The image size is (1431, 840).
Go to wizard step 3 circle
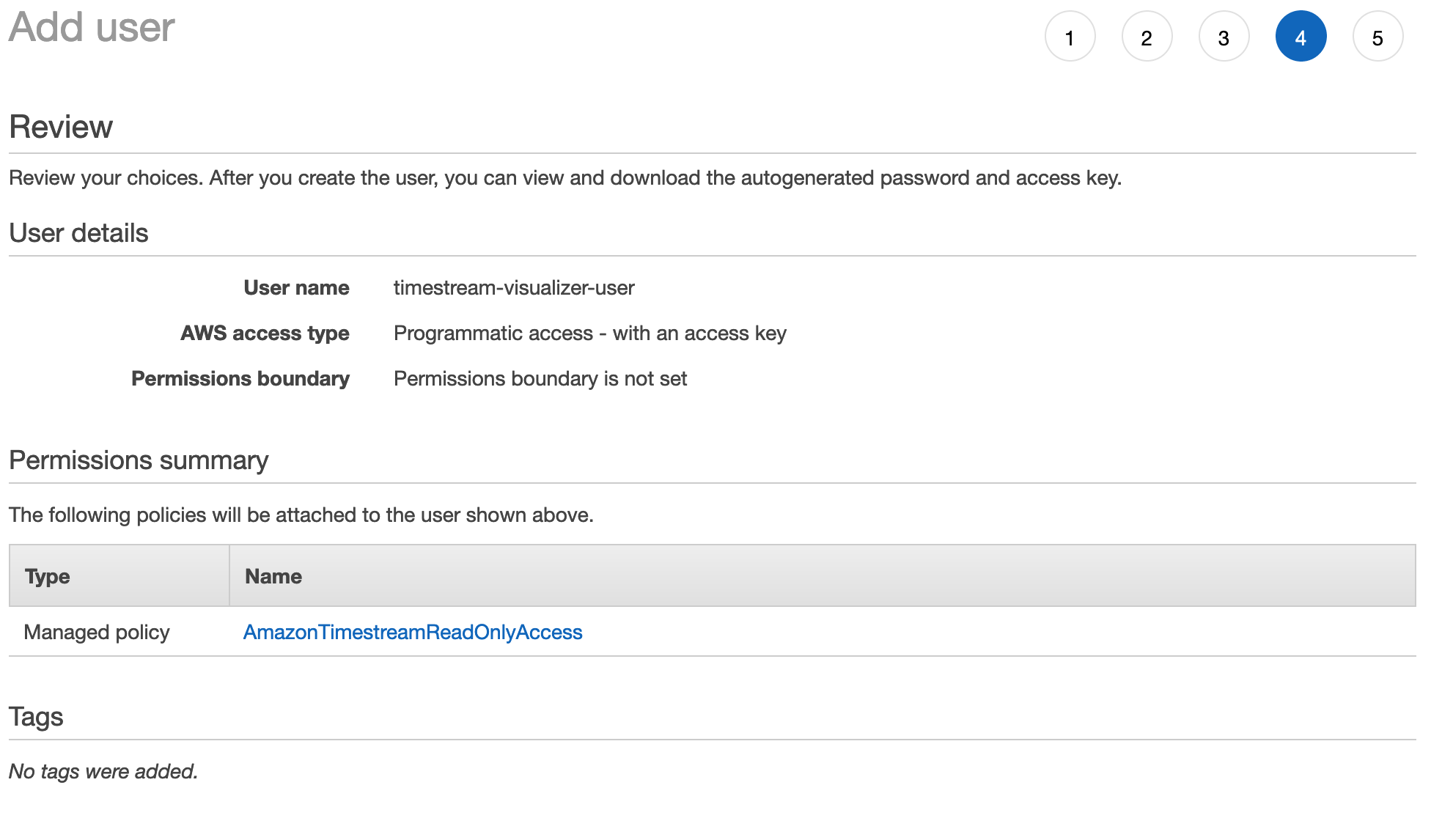coord(1224,37)
